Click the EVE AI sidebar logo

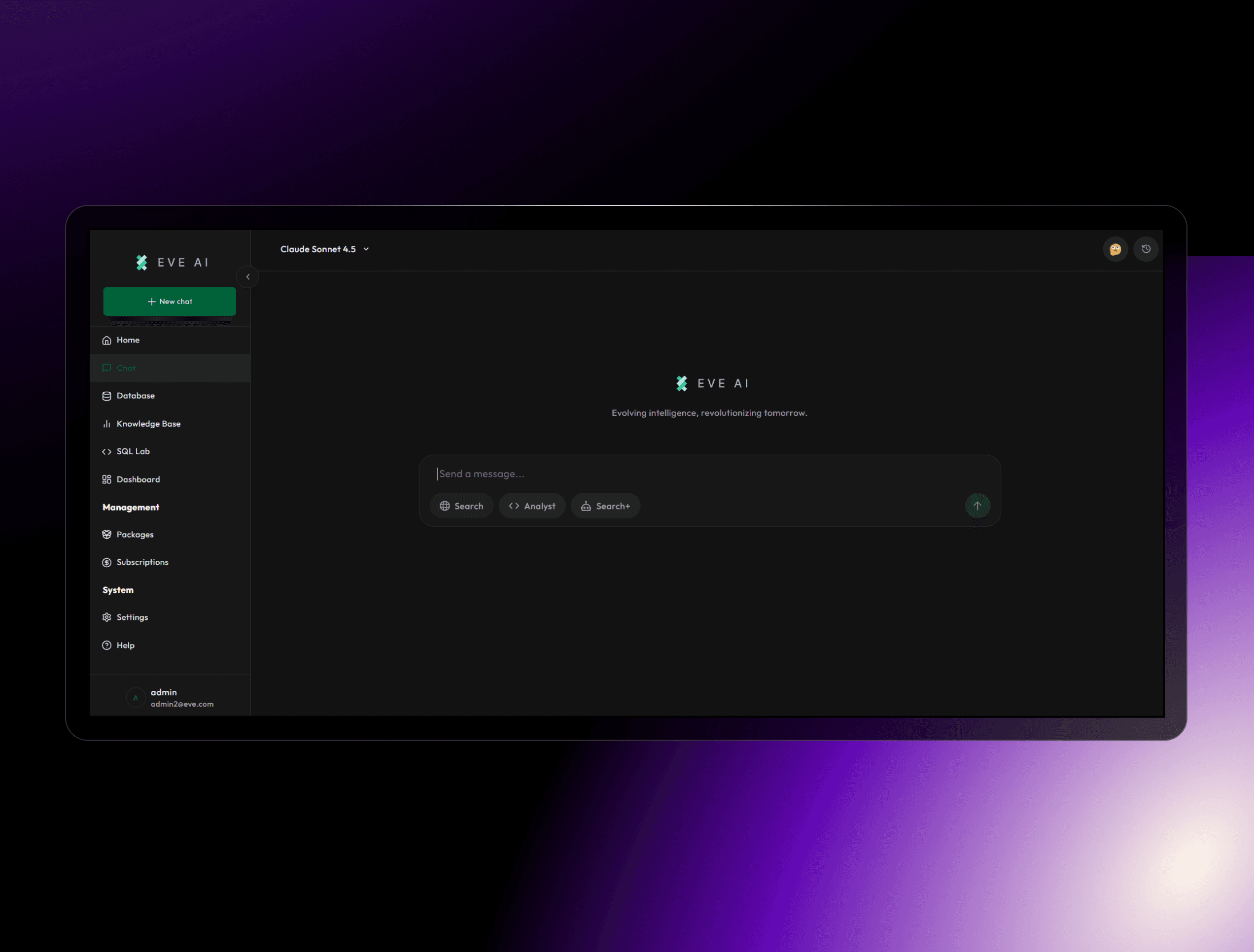tap(172, 262)
